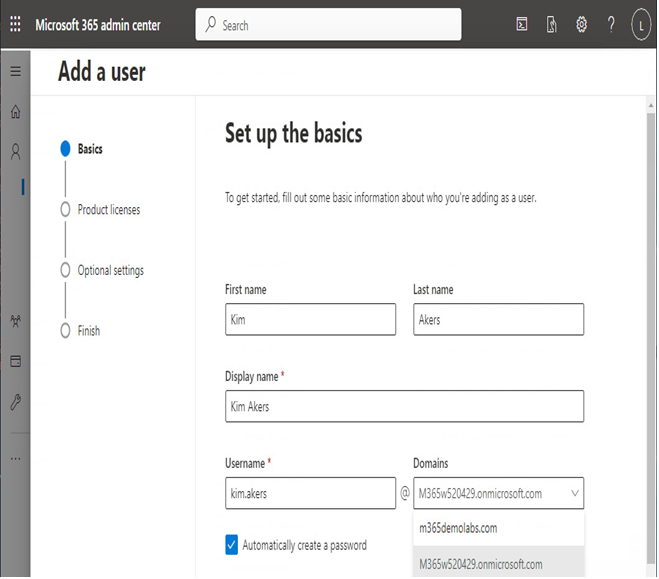The image size is (659, 579).
Task: Open Billing card icon in left navigation
Action: [16, 362]
